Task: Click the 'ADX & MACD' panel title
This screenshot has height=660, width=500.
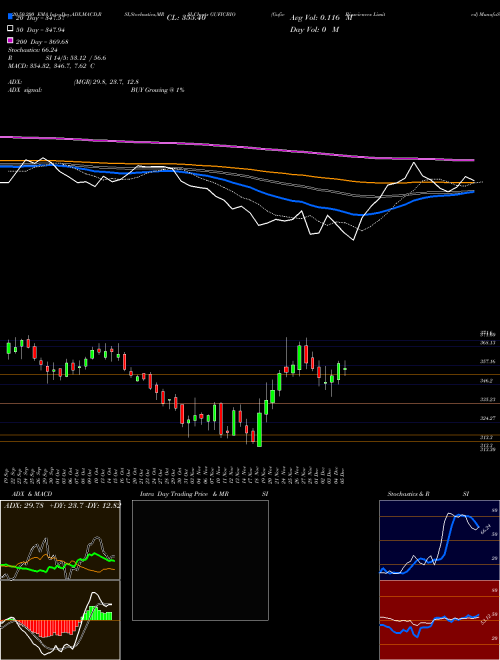Action: click(32, 494)
